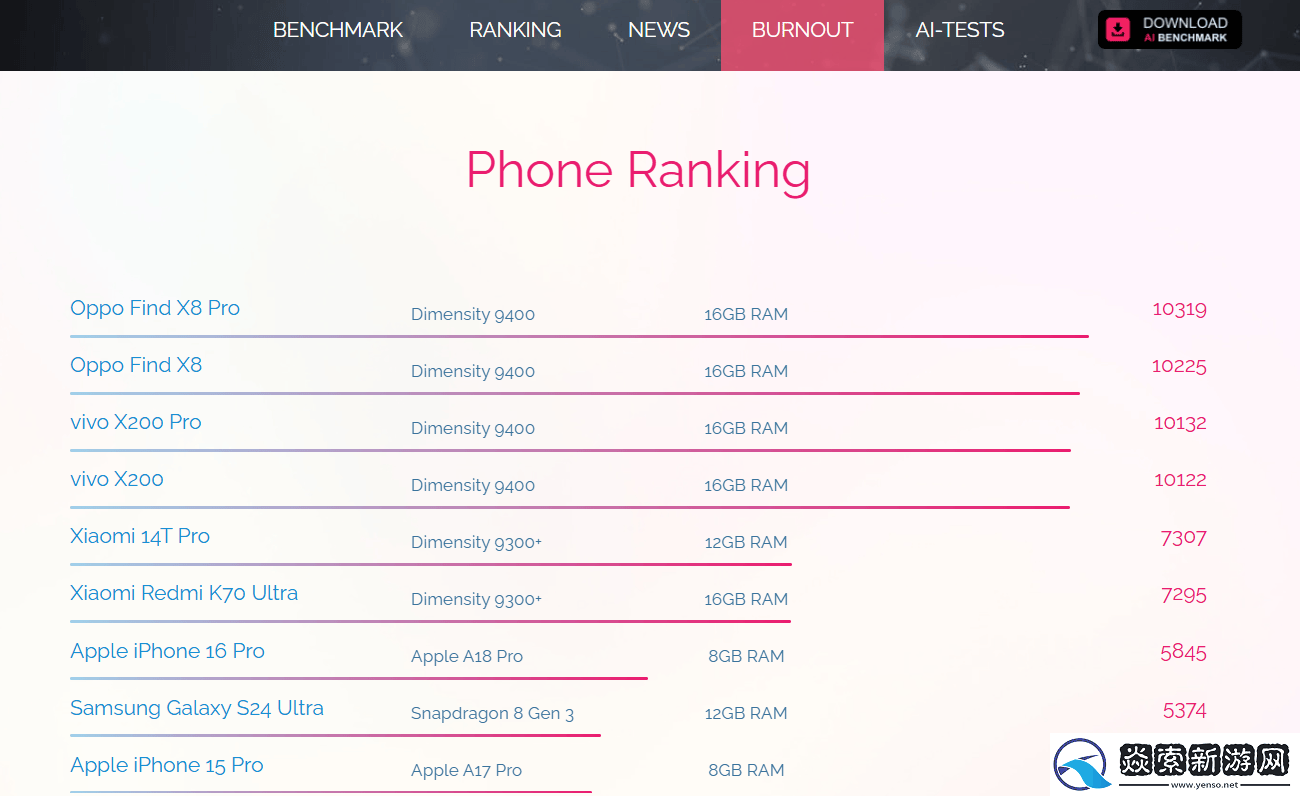Click the Apple A18 Pro chipset label
Image resolution: width=1300 pixels, height=796 pixels.
tap(467, 656)
